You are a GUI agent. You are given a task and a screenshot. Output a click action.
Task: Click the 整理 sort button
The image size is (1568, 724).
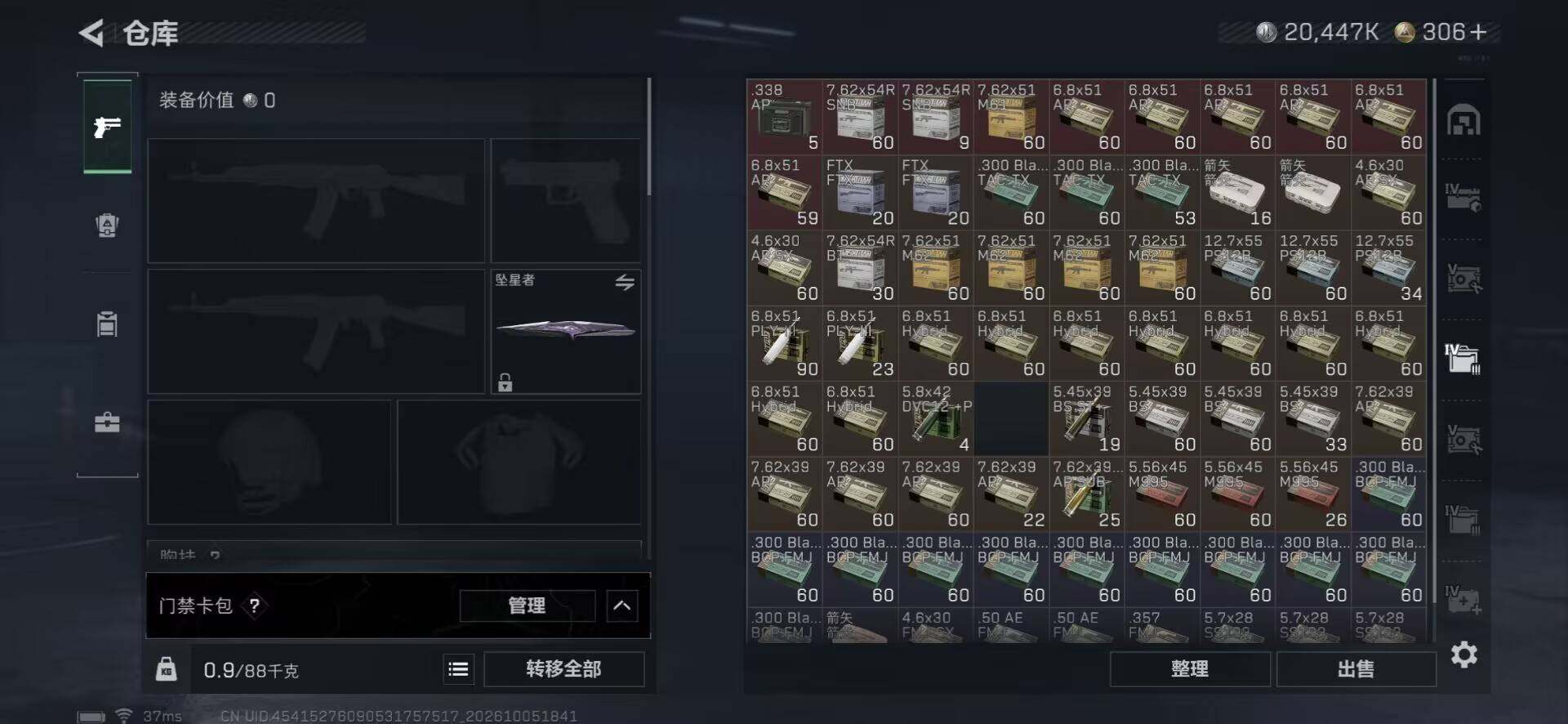[x=1190, y=669]
